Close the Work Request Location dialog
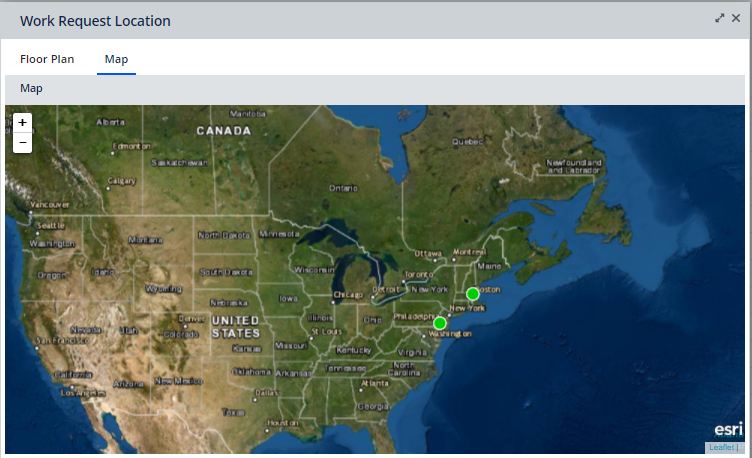 (736, 18)
